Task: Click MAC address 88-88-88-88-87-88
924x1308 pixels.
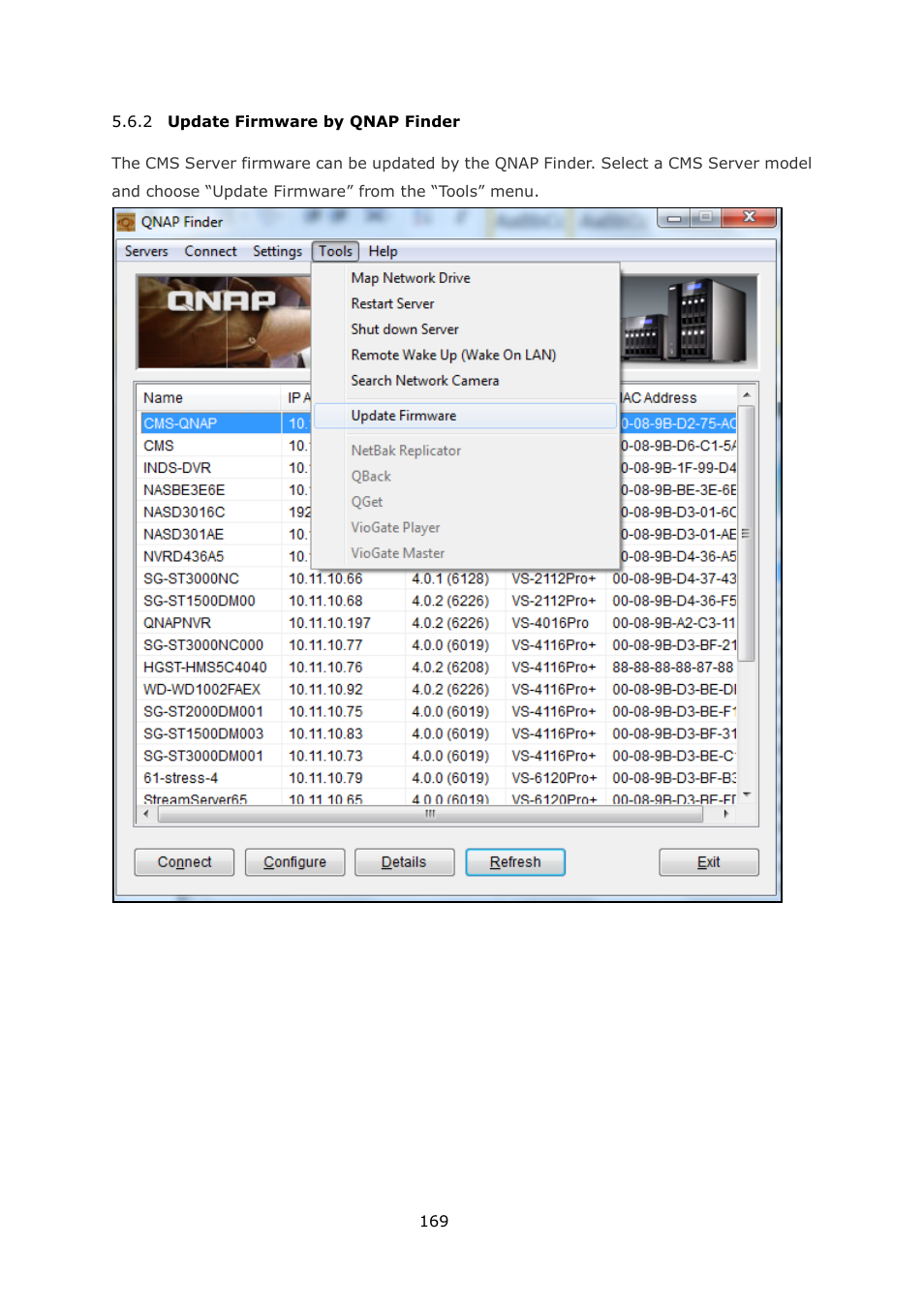Action: coord(673,668)
